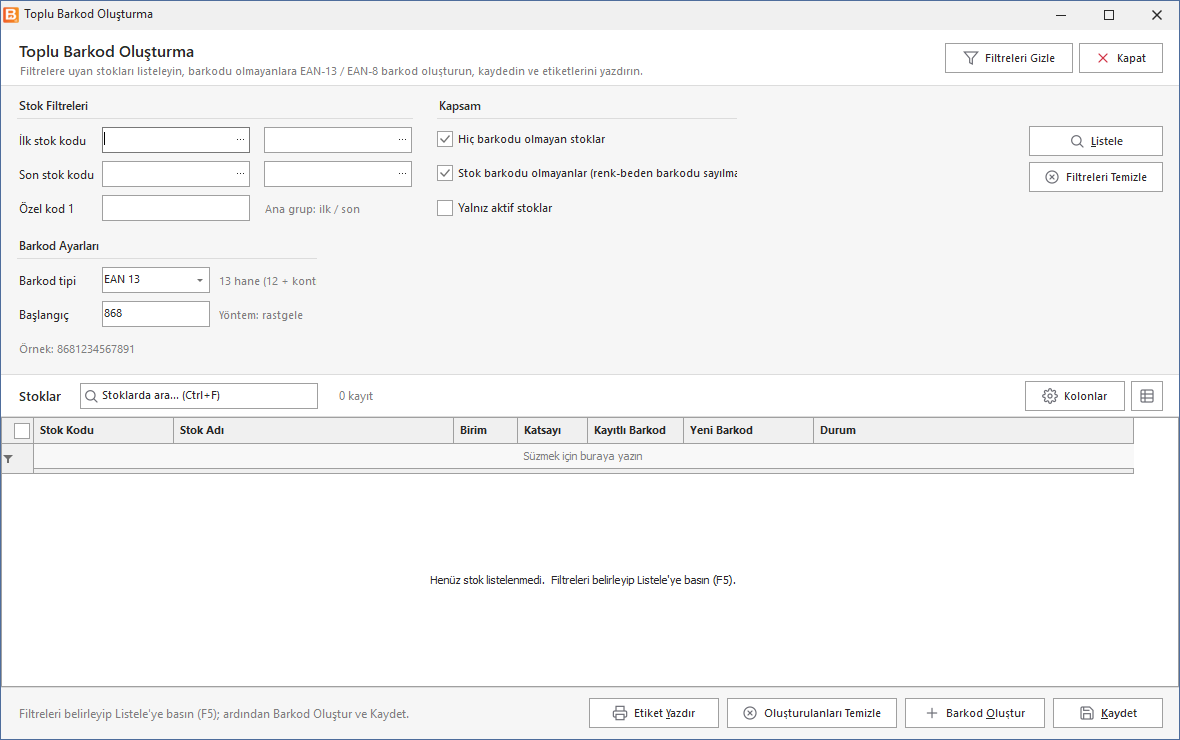
Task: Open the Kolonlar column settings
Action: [1075, 396]
